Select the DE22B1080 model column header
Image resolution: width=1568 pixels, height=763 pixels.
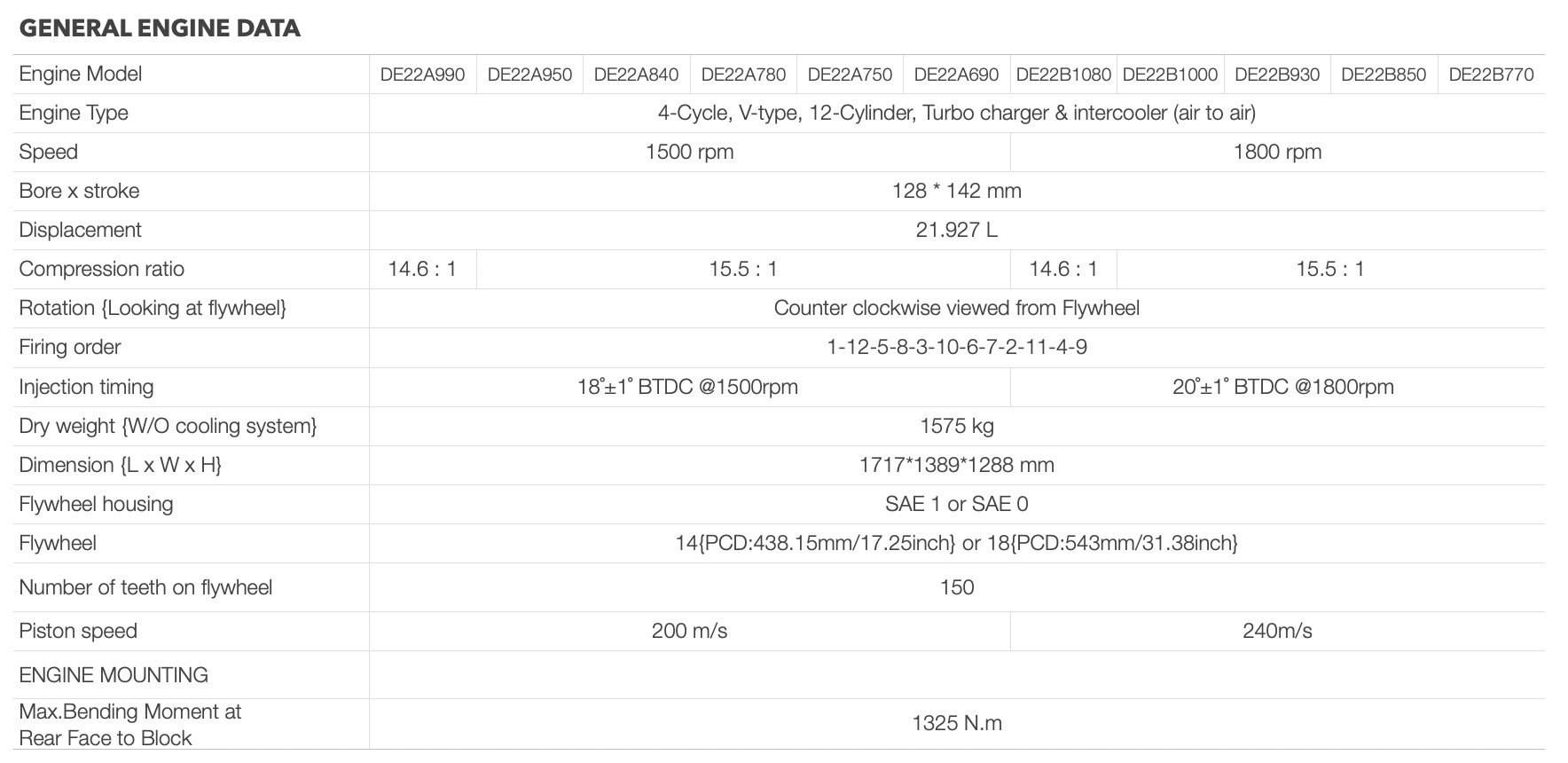tap(1063, 75)
